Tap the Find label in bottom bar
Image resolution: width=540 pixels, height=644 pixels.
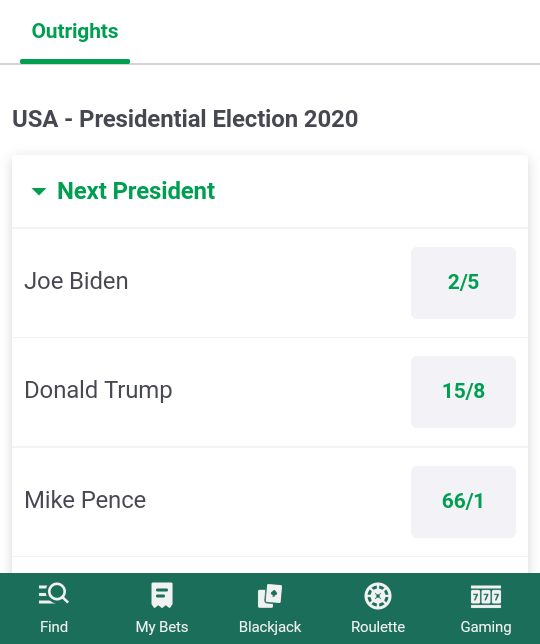point(54,627)
